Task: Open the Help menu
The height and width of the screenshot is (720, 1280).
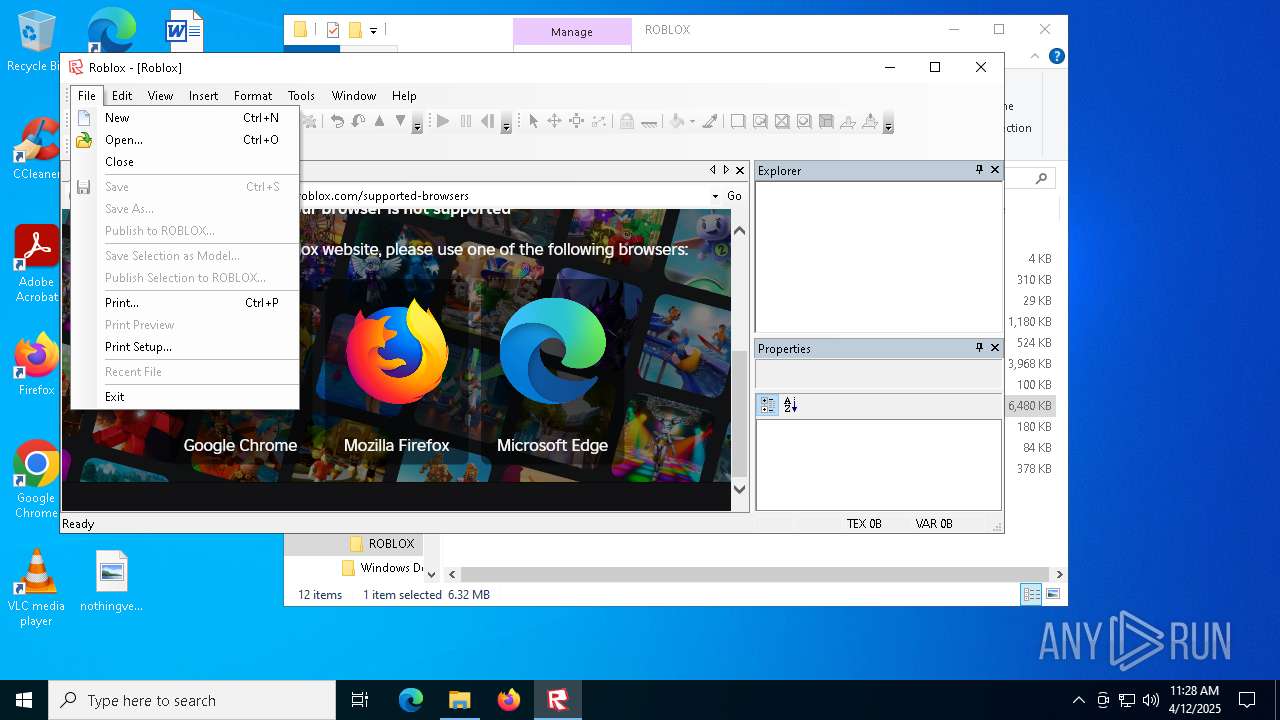Action: (404, 96)
